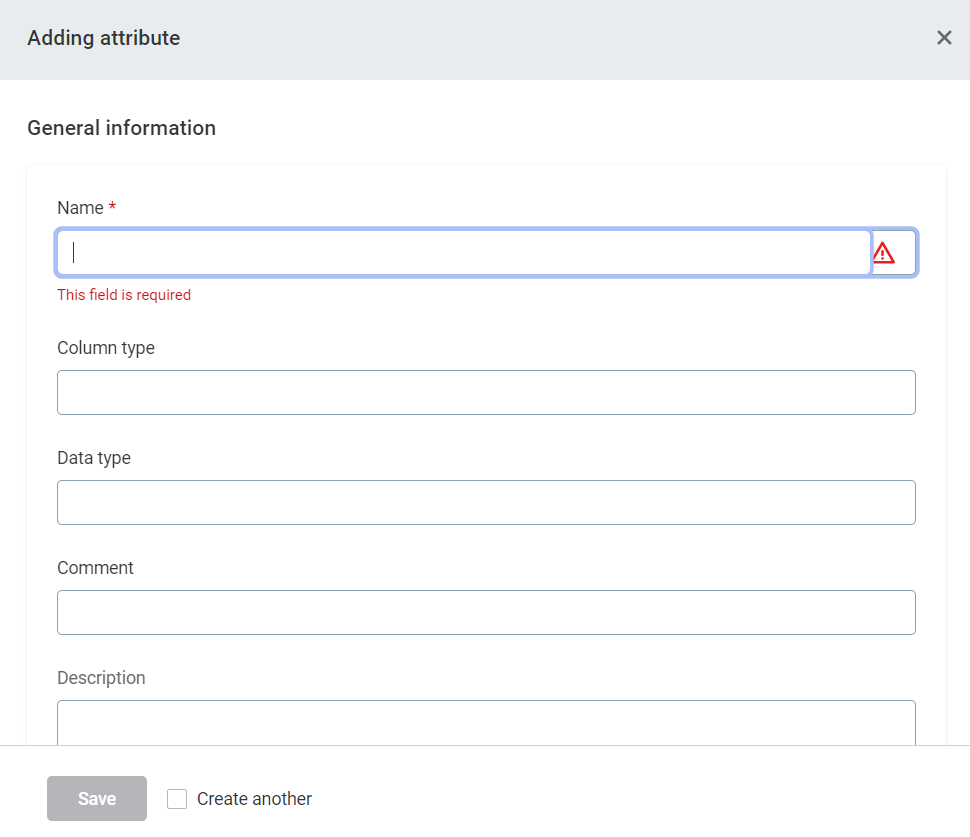The image size is (970, 837).
Task: Click the empty footer area right of Create another
Action: [640, 798]
